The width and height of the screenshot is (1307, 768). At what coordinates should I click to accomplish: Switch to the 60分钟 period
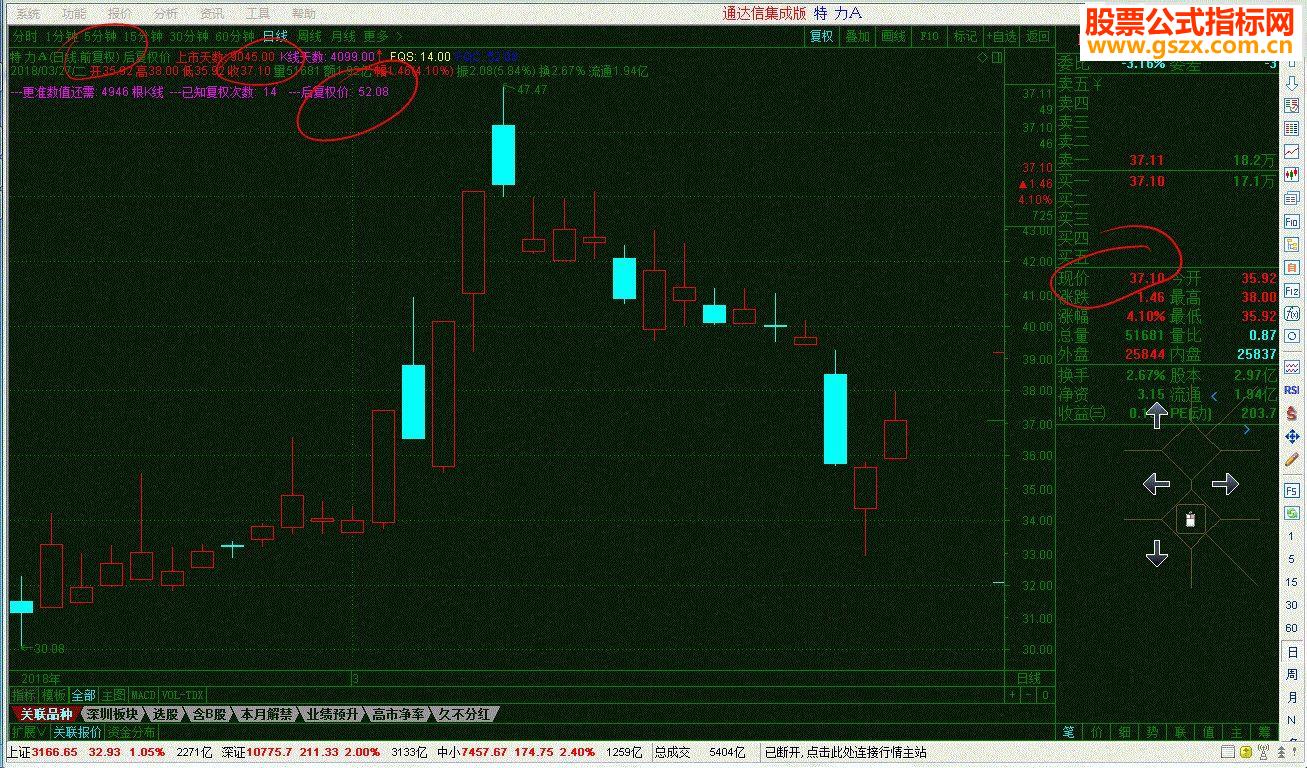pyautogui.click(x=235, y=36)
